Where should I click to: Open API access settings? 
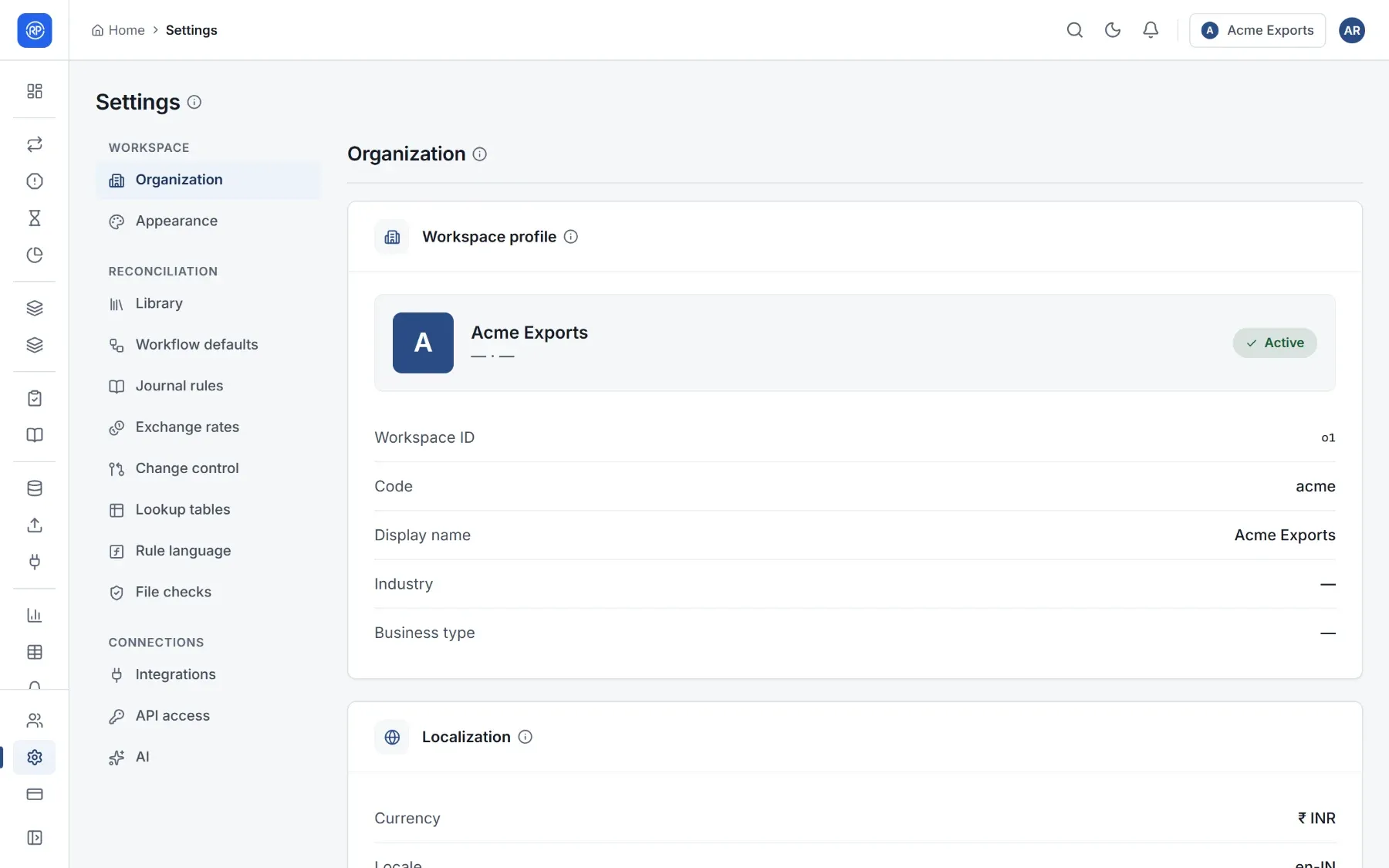pyautogui.click(x=208, y=716)
